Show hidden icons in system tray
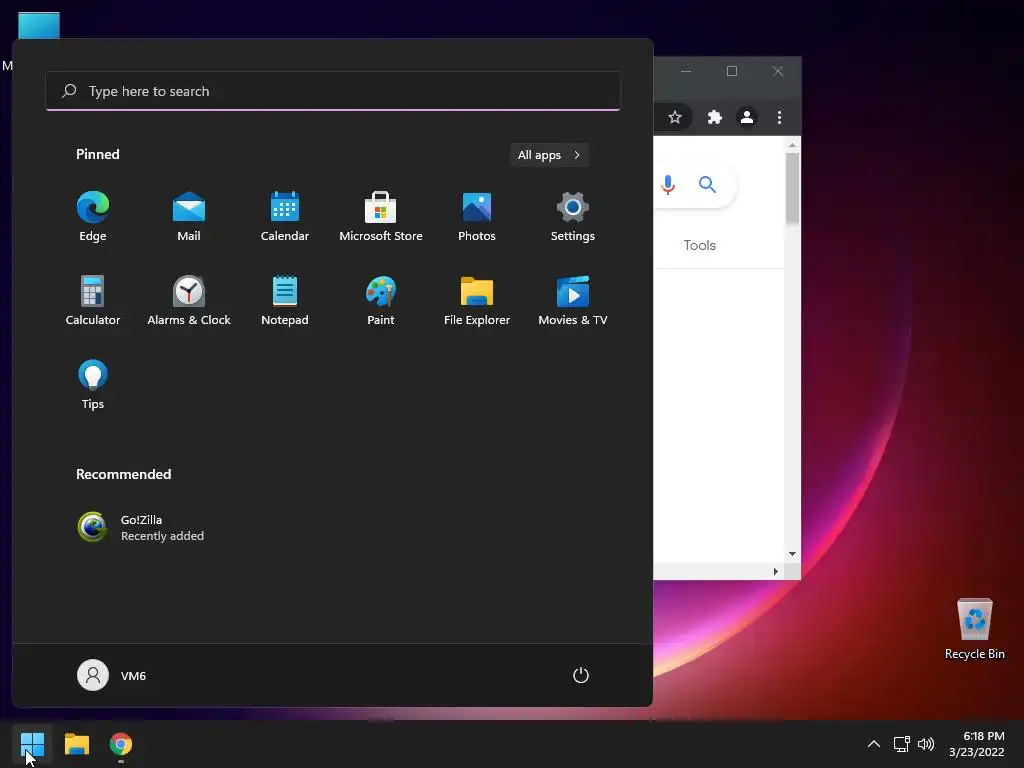Screen dimensions: 1024x768 pyautogui.click(x=874, y=744)
